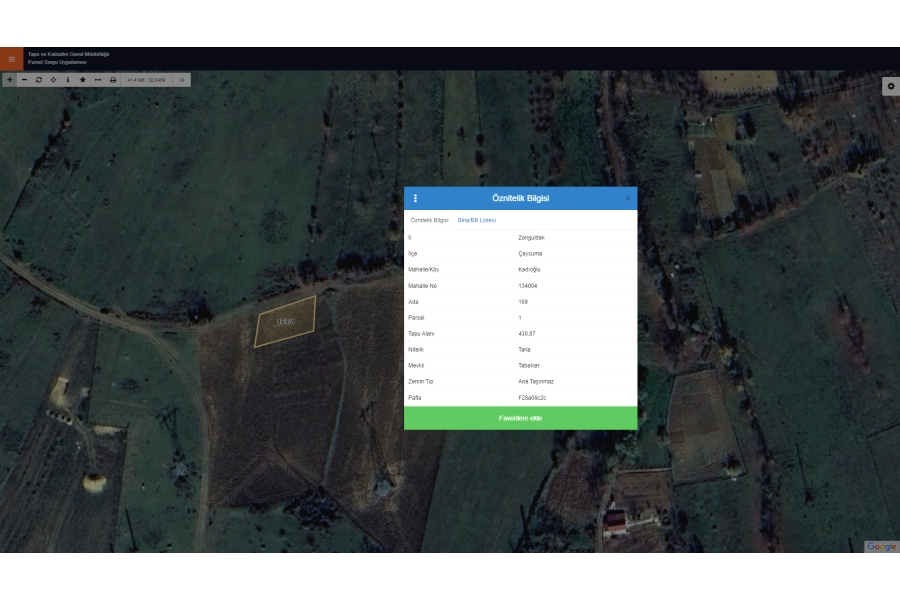Click the highlighted parcel on the map
This screenshot has width=900, height=600.
click(x=286, y=321)
